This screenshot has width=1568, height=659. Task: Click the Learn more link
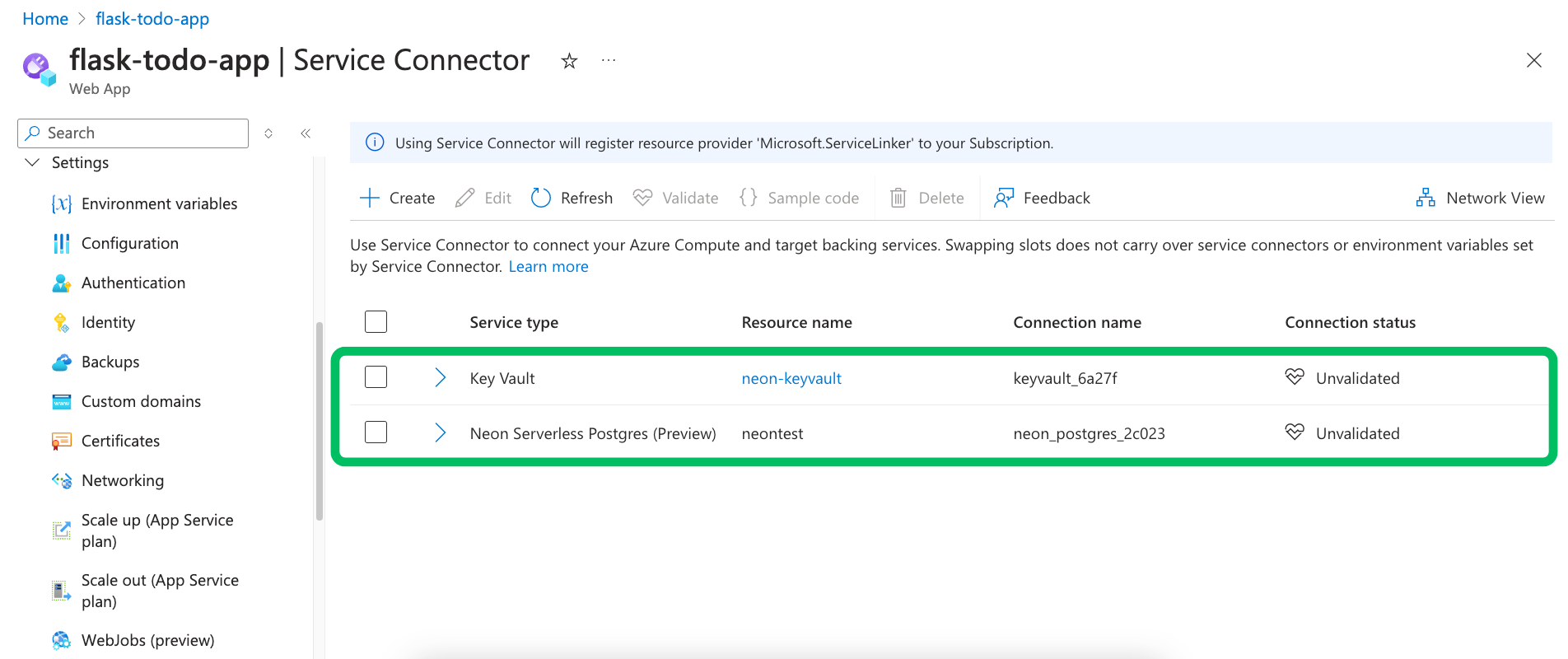[548, 267]
